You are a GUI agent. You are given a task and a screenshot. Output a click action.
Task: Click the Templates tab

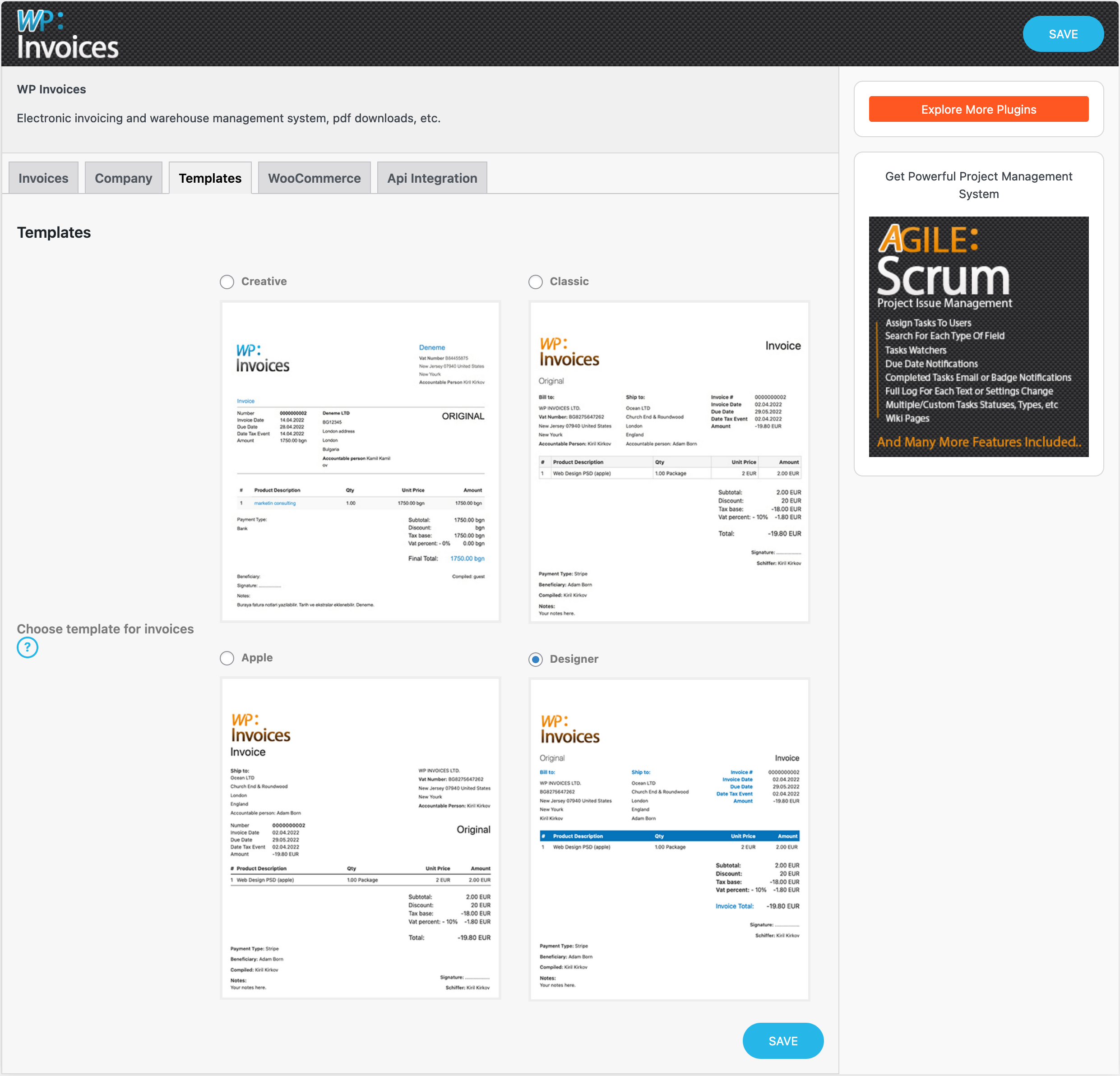[210, 178]
